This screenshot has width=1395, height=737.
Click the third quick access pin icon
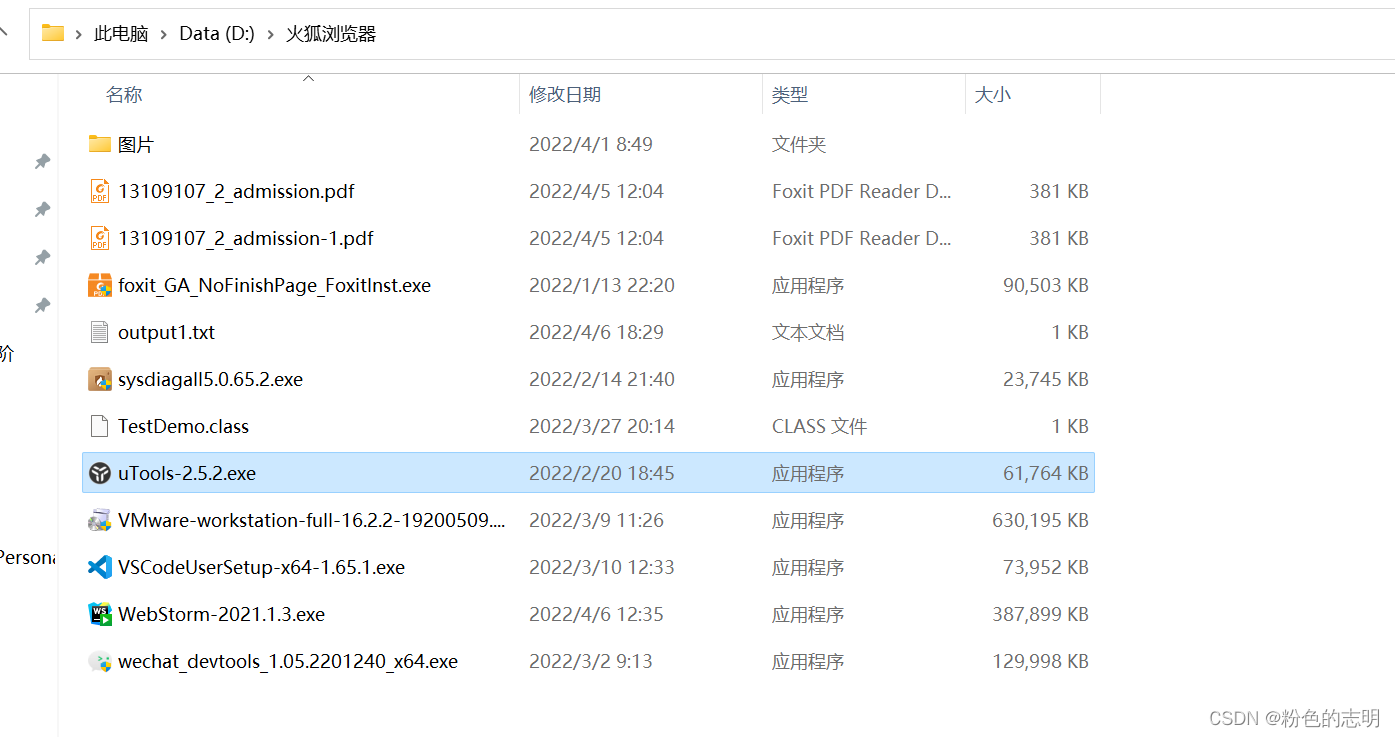(x=42, y=257)
